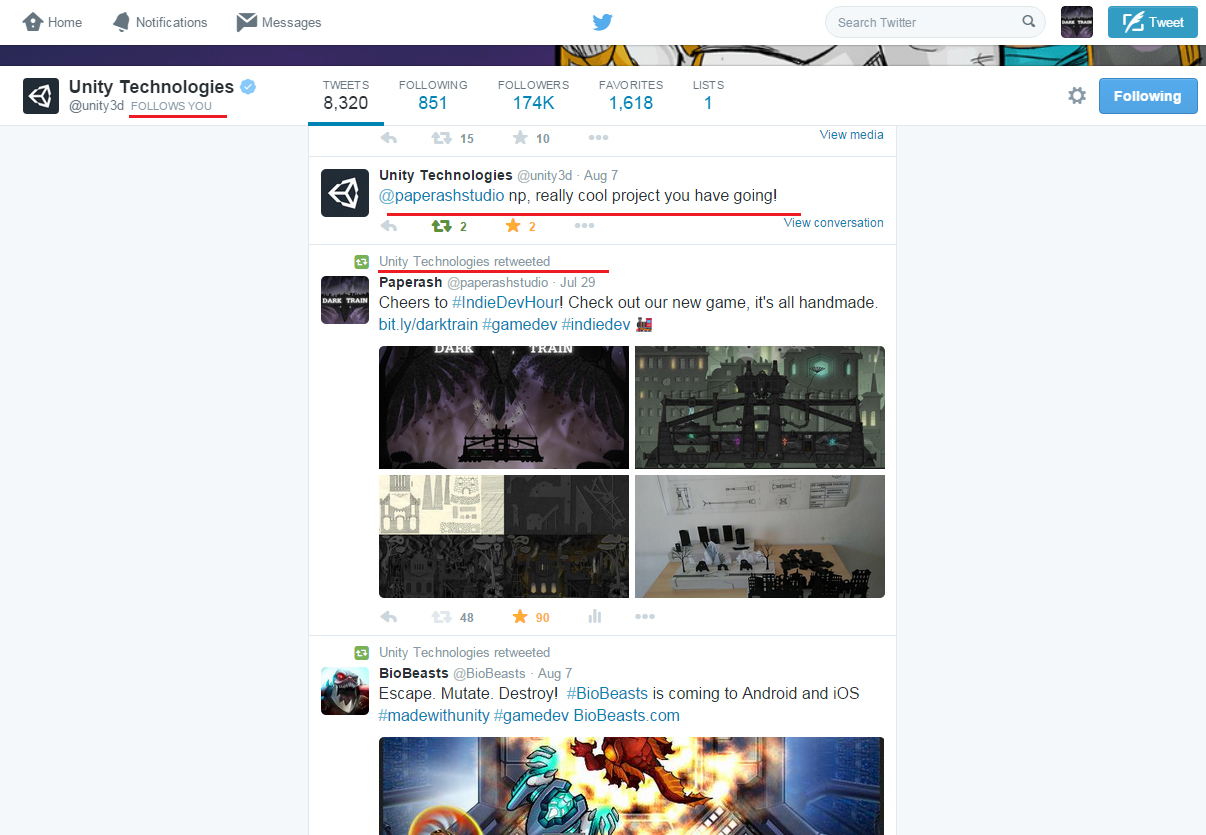
Task: Open the bit.ly/darktrain link
Action: pyautogui.click(x=428, y=325)
